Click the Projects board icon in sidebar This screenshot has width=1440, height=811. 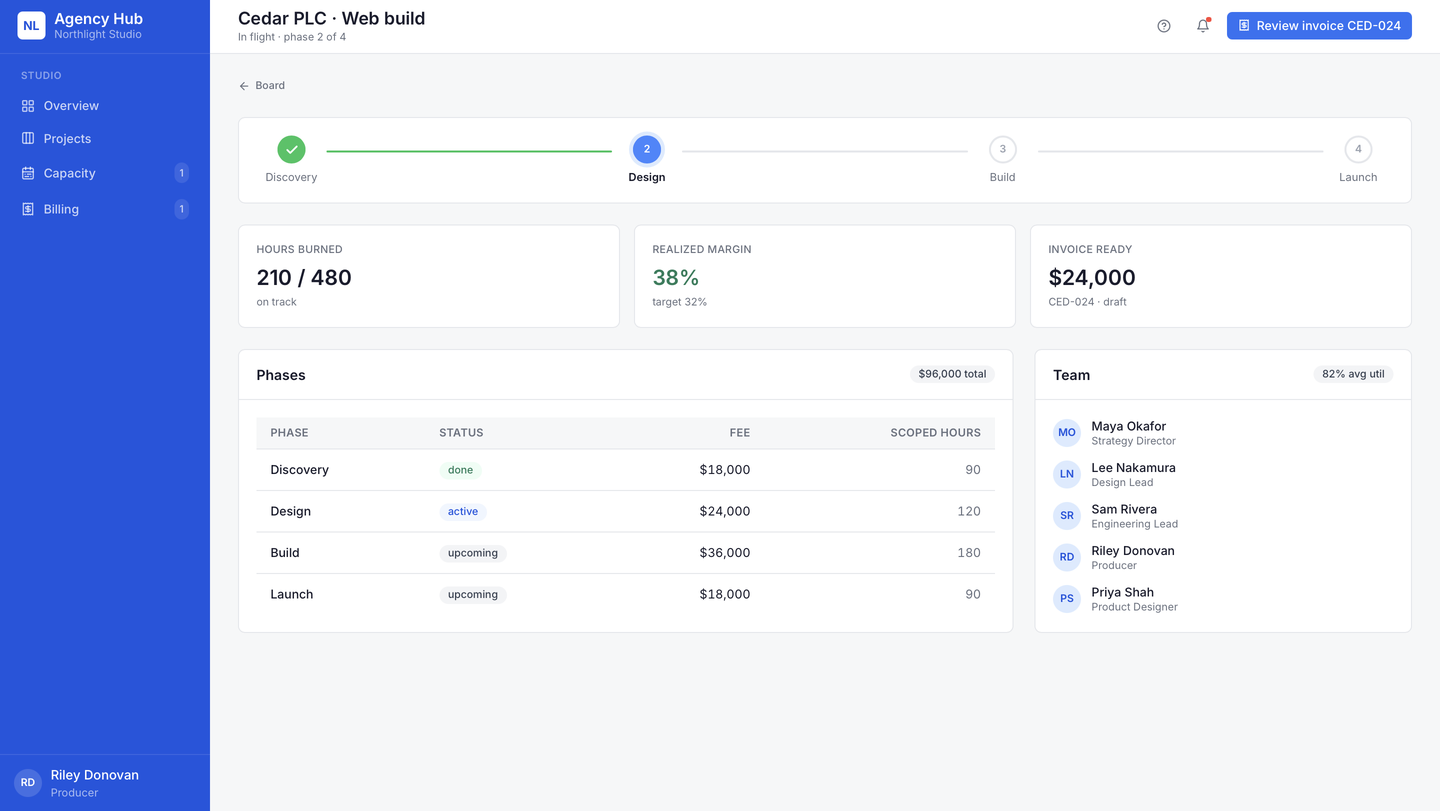[x=28, y=139]
